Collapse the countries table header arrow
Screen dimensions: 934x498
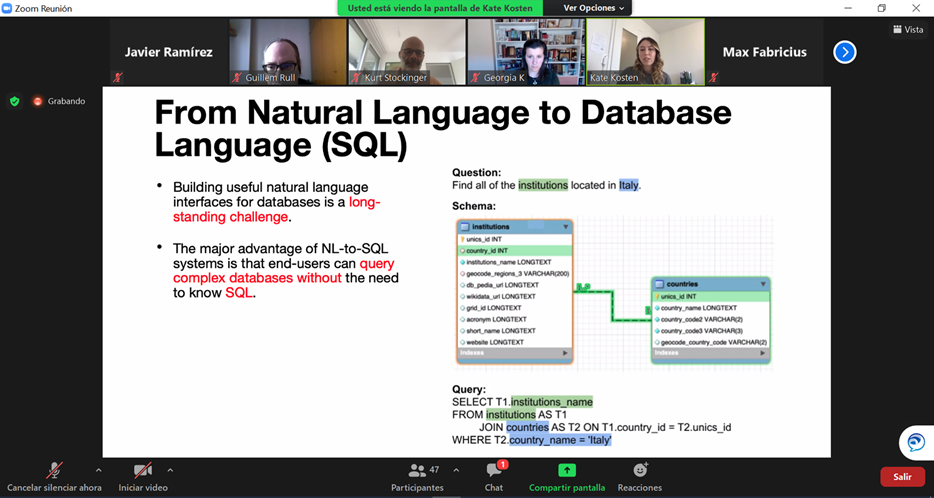[763, 284]
